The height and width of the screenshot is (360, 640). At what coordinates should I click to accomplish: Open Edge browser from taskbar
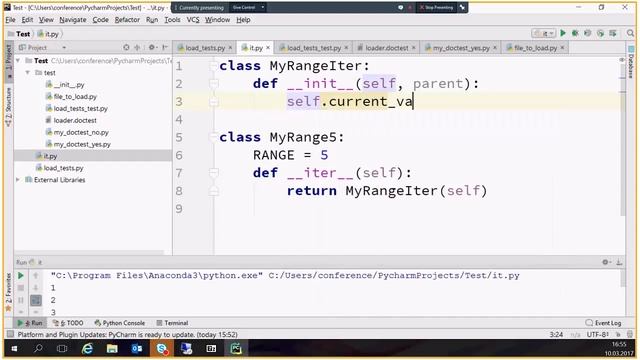(87, 349)
